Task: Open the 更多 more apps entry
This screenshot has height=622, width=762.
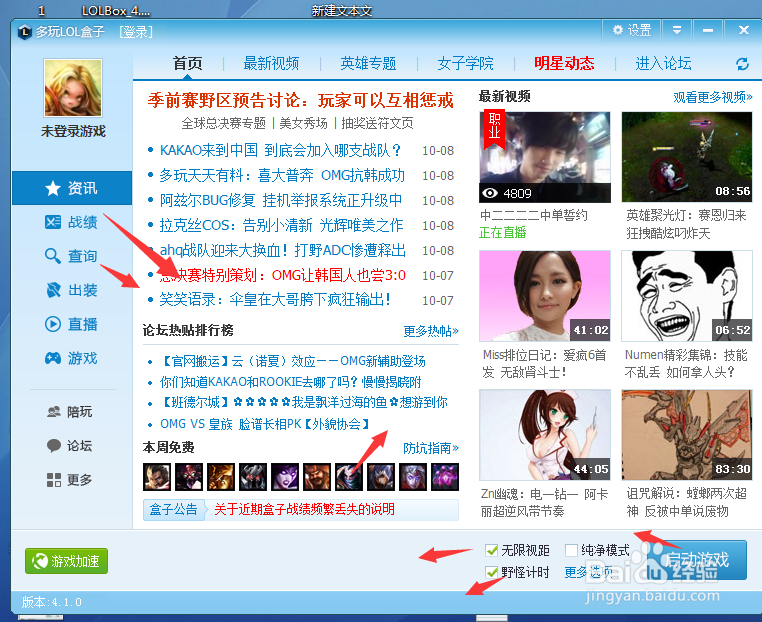Action: [70, 480]
